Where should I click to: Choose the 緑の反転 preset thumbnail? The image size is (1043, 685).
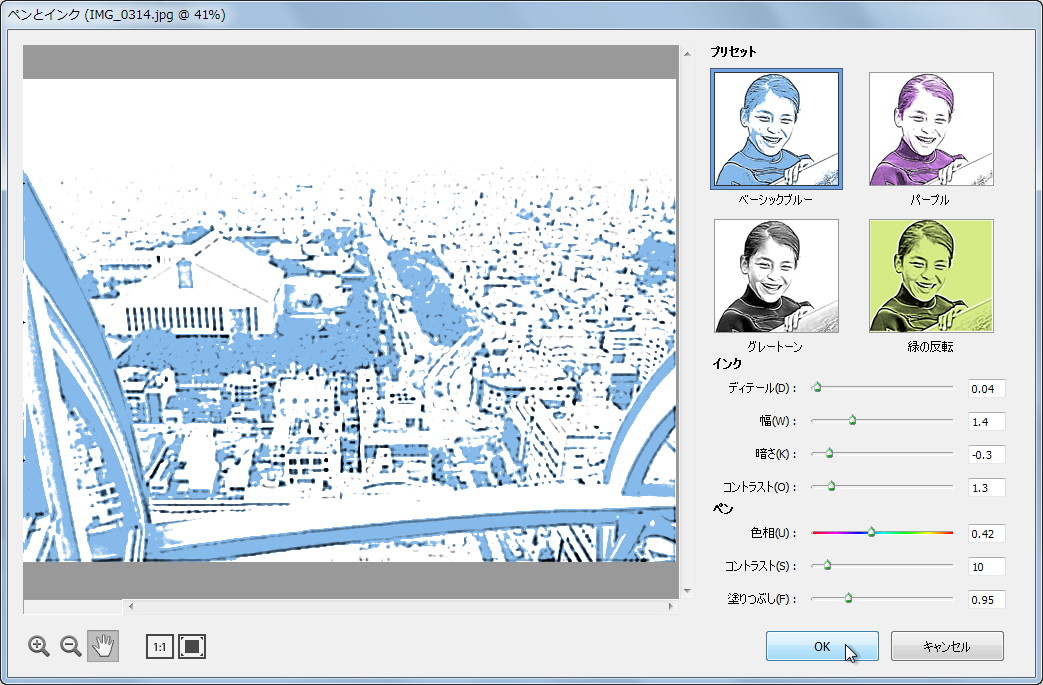[931, 276]
